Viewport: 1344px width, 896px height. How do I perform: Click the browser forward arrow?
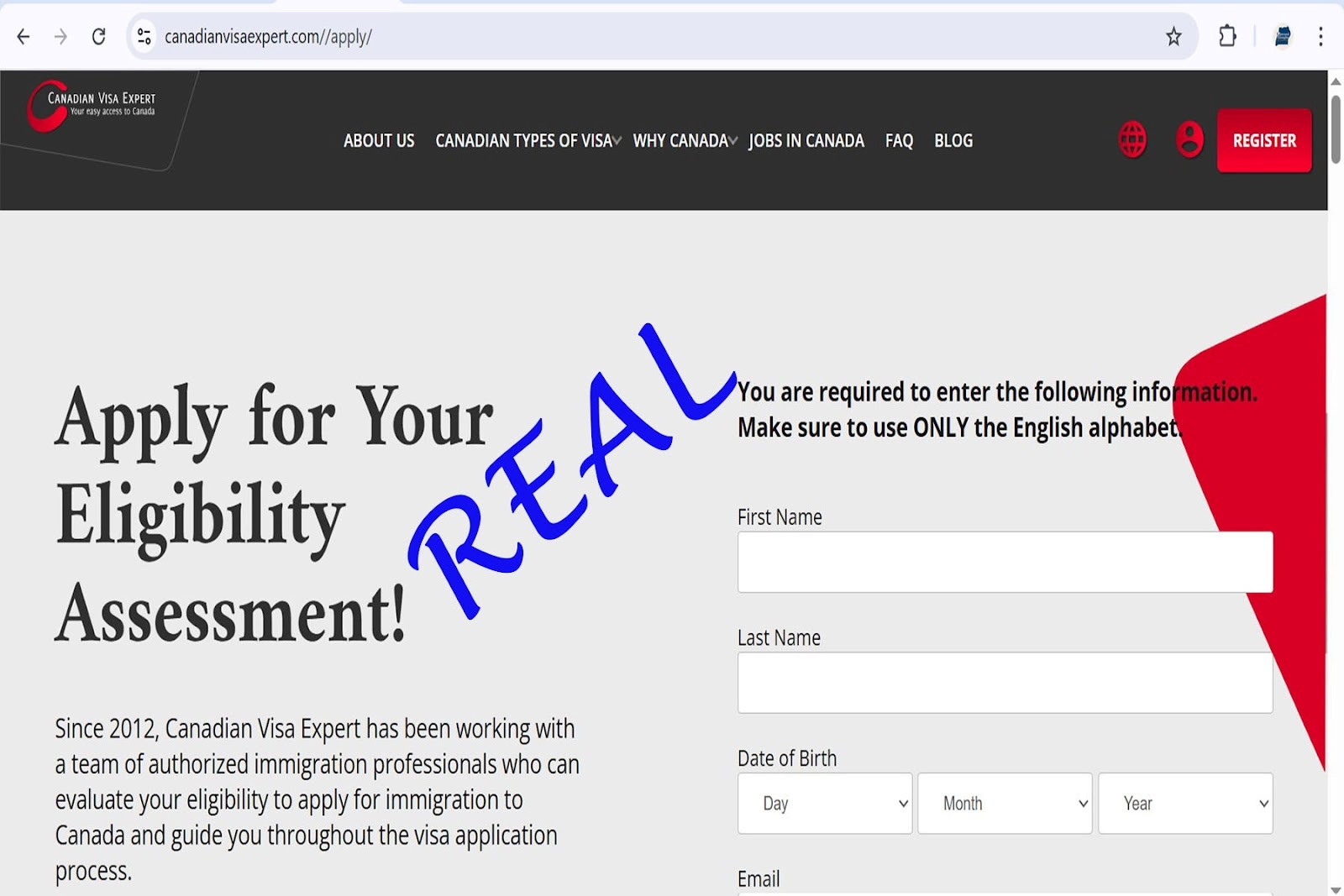60,36
